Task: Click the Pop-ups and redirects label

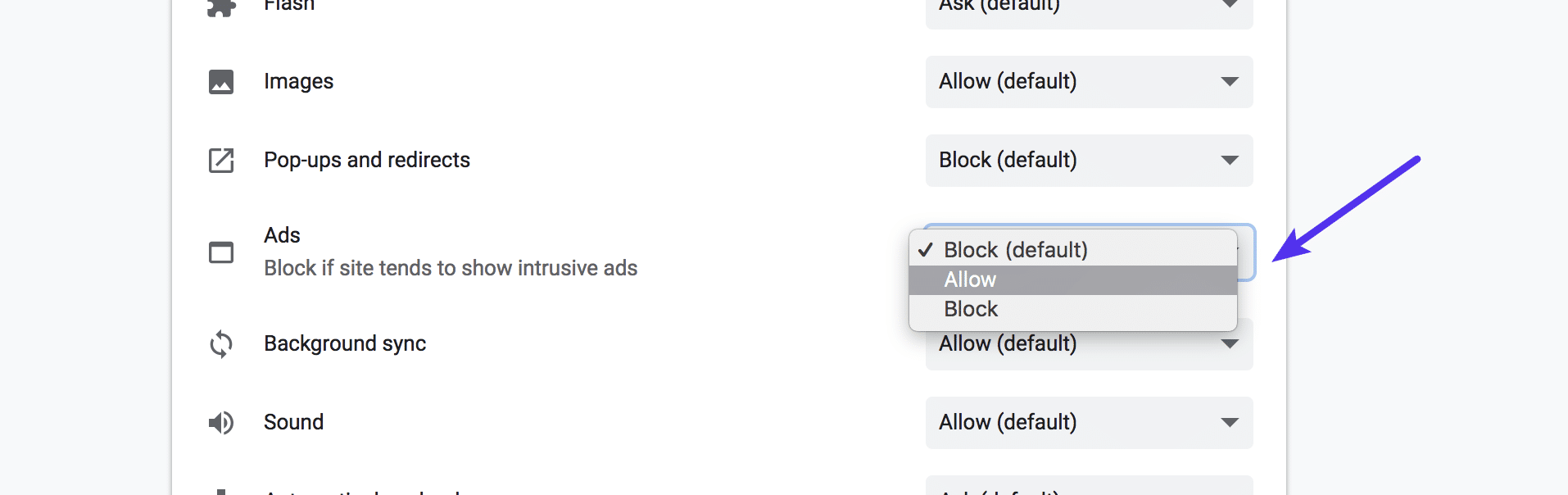Action: (x=366, y=161)
